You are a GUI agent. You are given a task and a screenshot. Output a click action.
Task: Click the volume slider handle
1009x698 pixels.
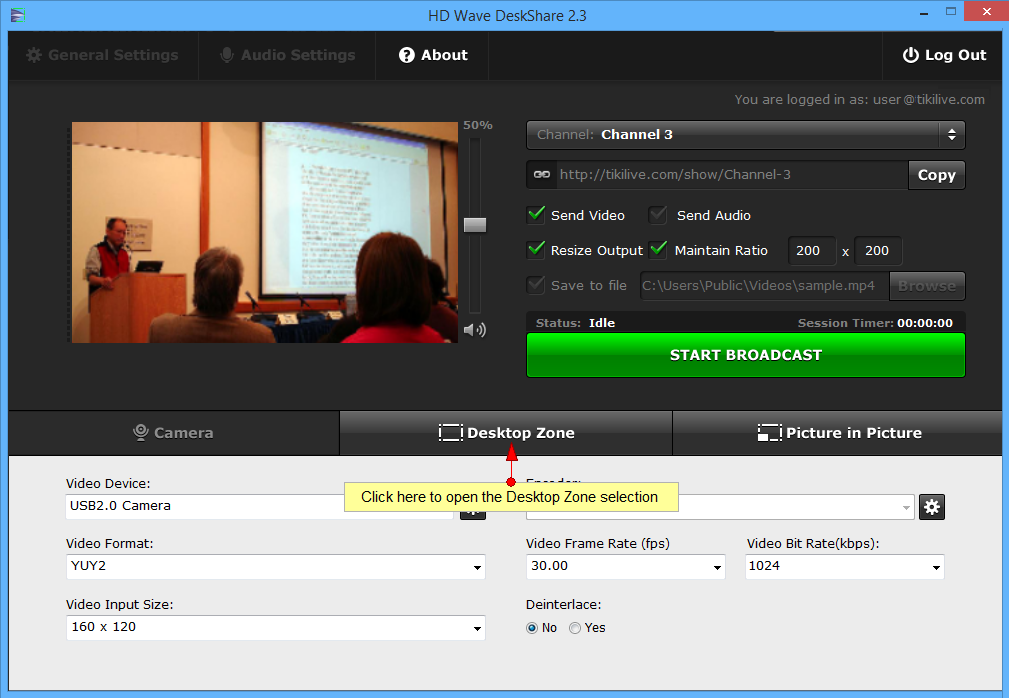(475, 225)
